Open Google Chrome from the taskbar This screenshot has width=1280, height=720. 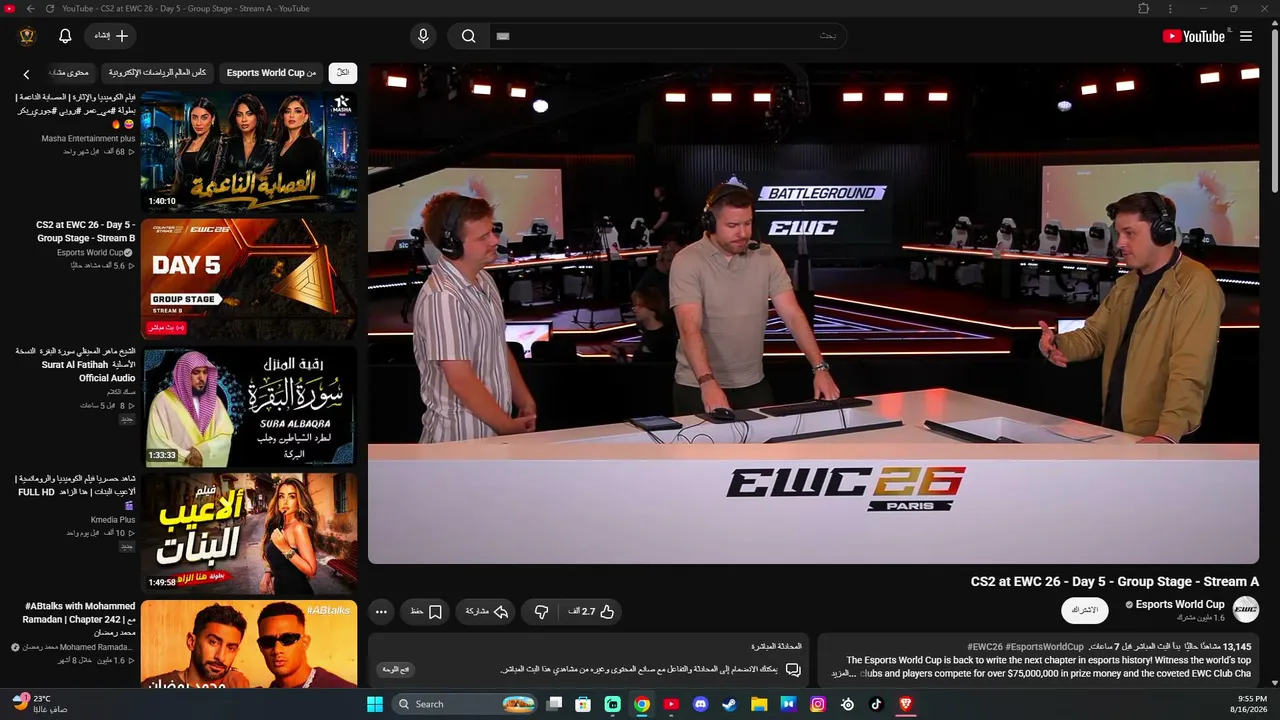coord(642,704)
